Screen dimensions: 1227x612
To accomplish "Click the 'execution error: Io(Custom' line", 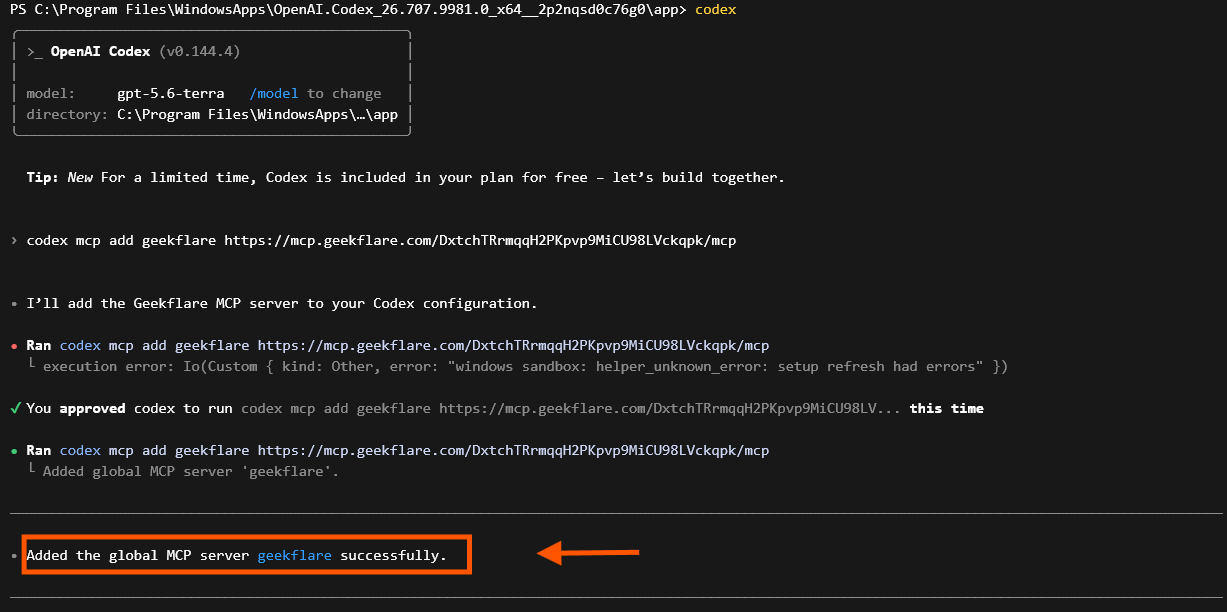I will point(525,366).
